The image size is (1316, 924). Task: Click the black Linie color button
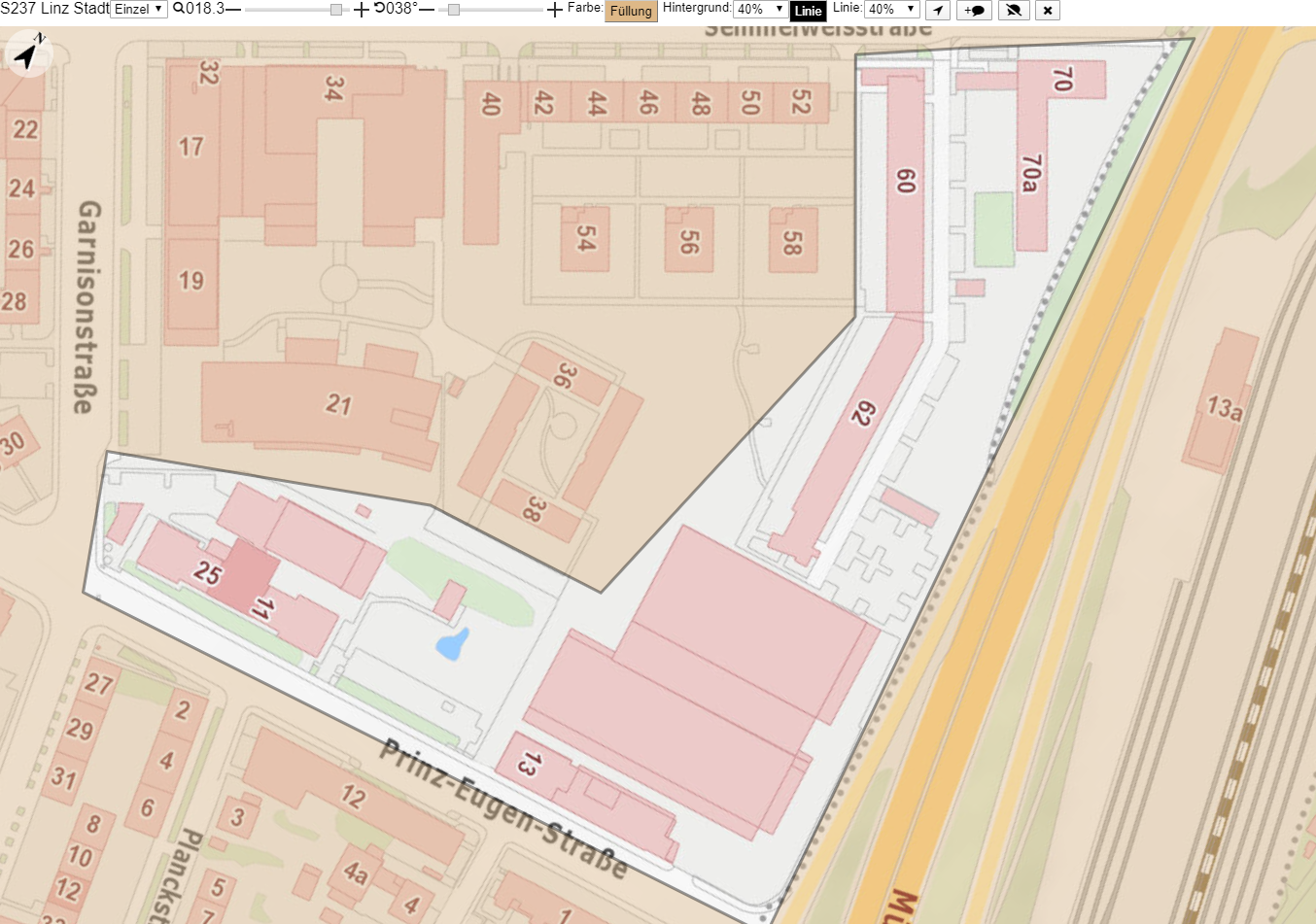point(808,11)
